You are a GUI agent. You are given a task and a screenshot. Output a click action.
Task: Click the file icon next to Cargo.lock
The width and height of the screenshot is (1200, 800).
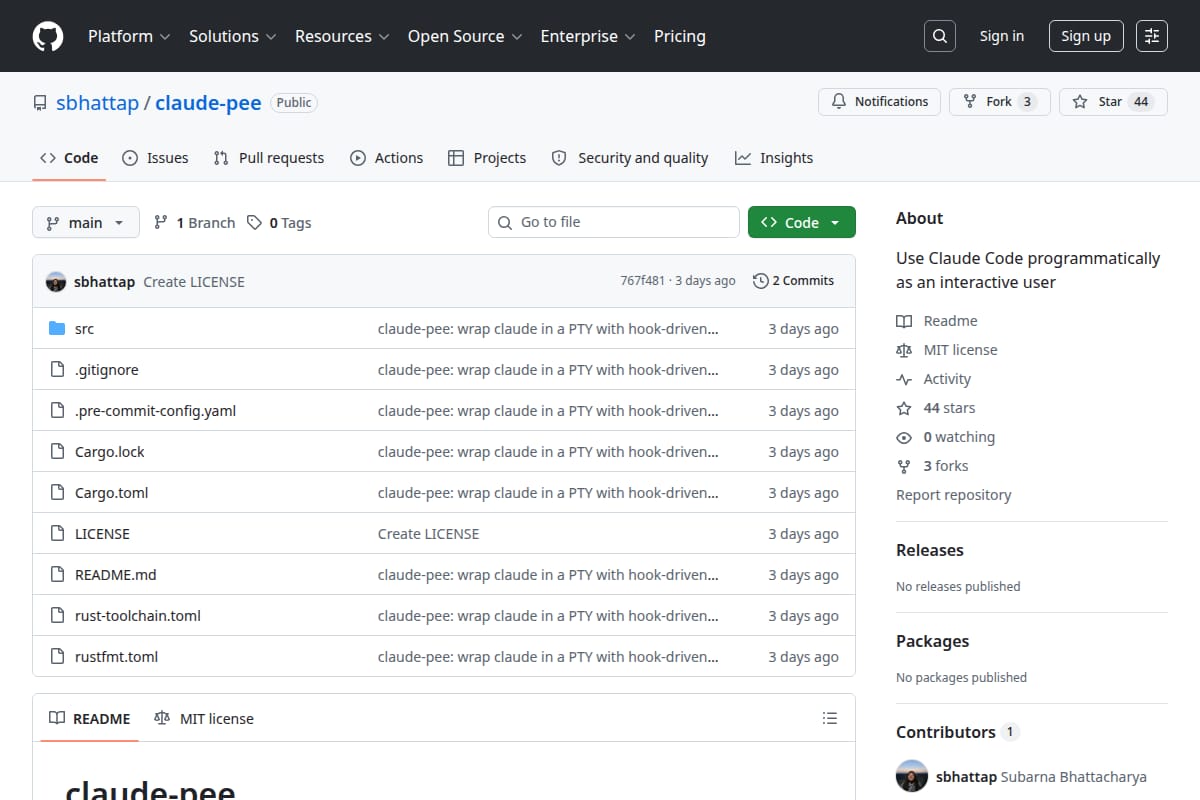57,452
